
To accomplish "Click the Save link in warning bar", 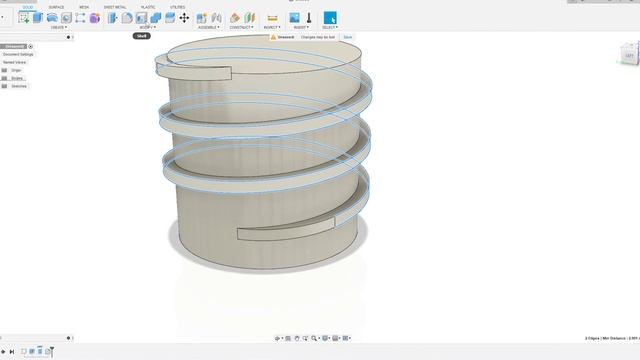I will [x=348, y=37].
